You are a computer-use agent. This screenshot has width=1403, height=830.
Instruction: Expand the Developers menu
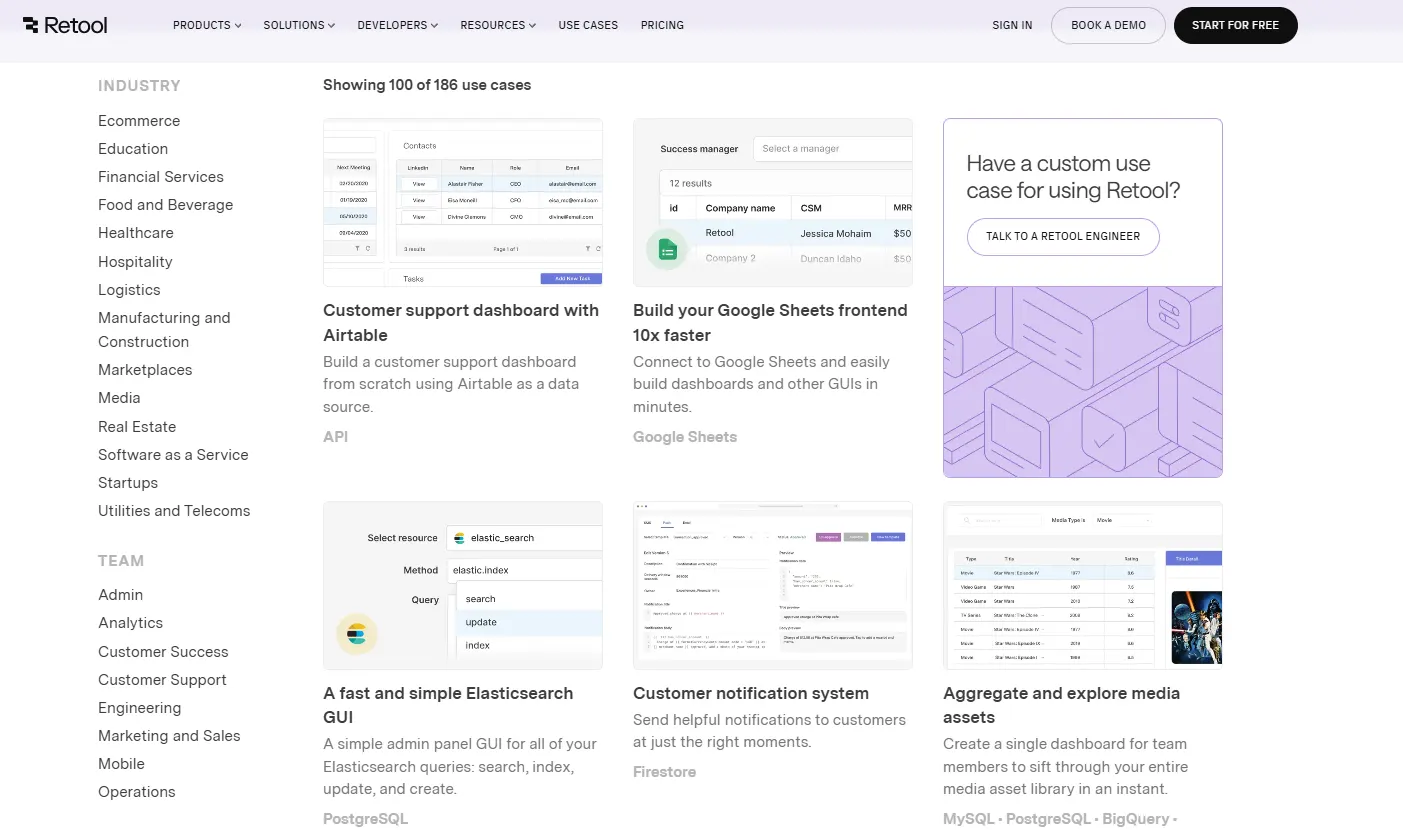click(397, 25)
